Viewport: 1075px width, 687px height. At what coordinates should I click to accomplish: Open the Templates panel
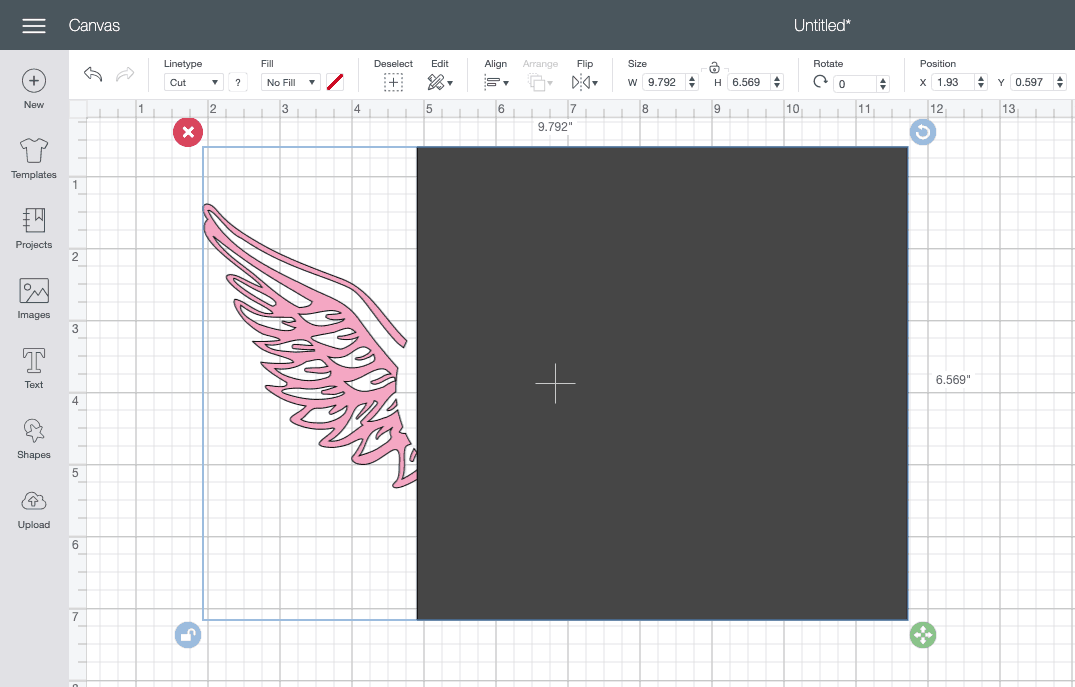[x=34, y=159]
